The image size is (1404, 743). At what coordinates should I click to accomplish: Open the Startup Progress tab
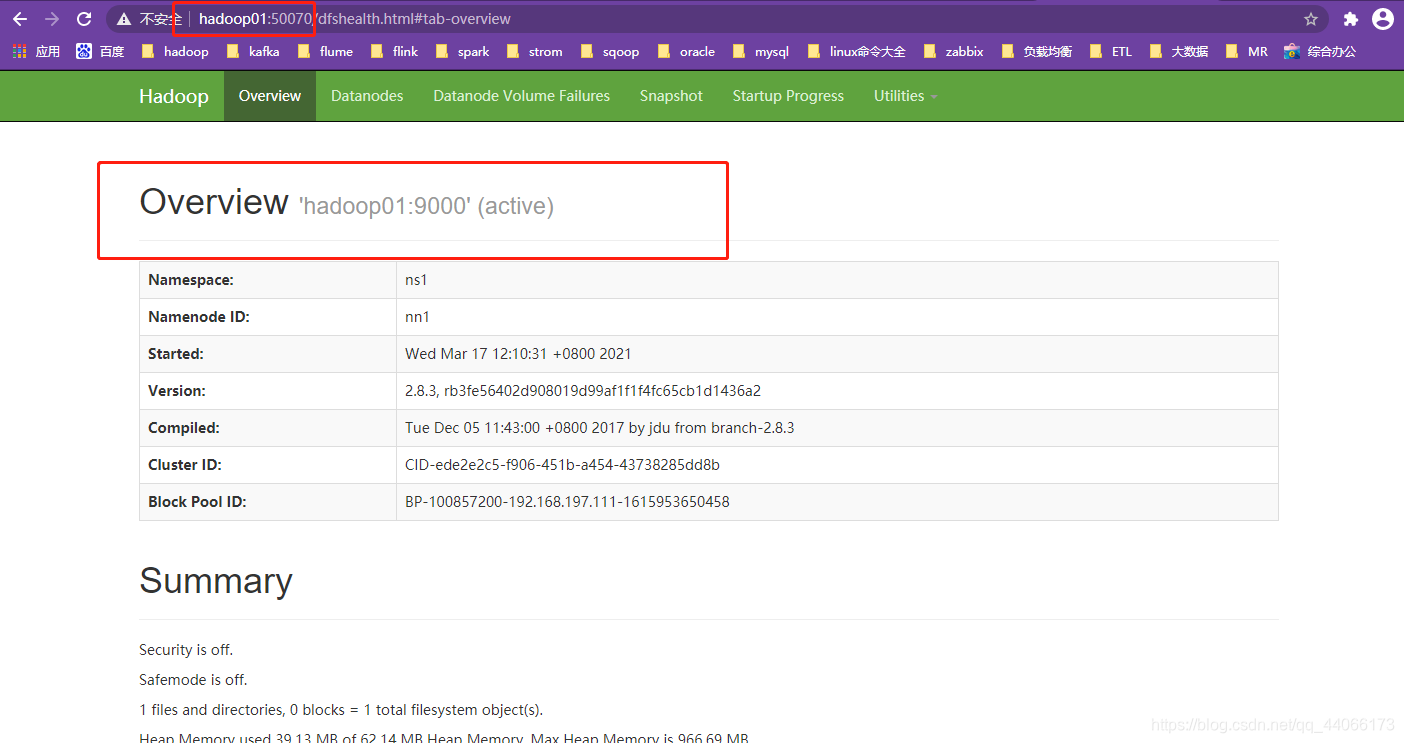[x=788, y=96]
